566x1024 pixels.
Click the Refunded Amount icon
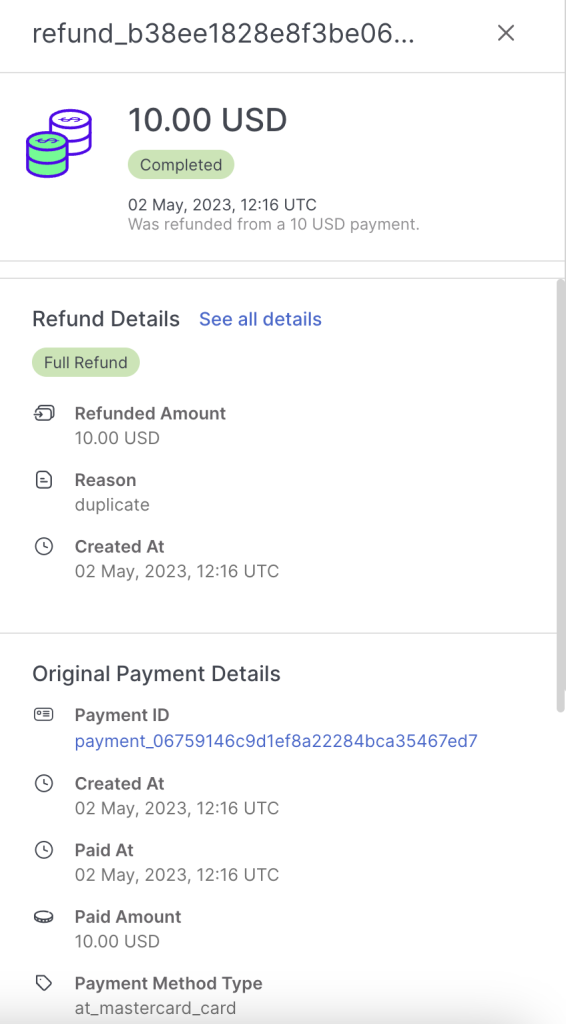44,413
